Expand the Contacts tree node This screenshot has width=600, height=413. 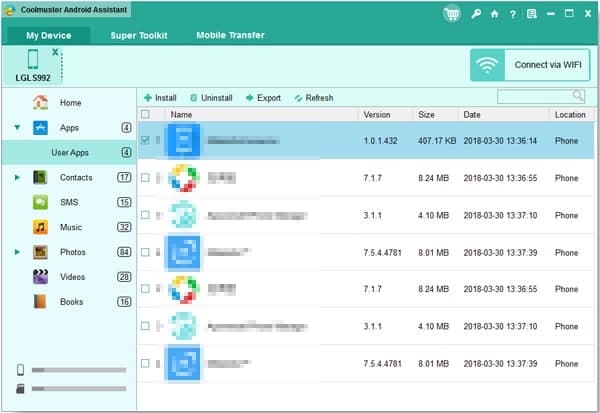[x=17, y=177]
